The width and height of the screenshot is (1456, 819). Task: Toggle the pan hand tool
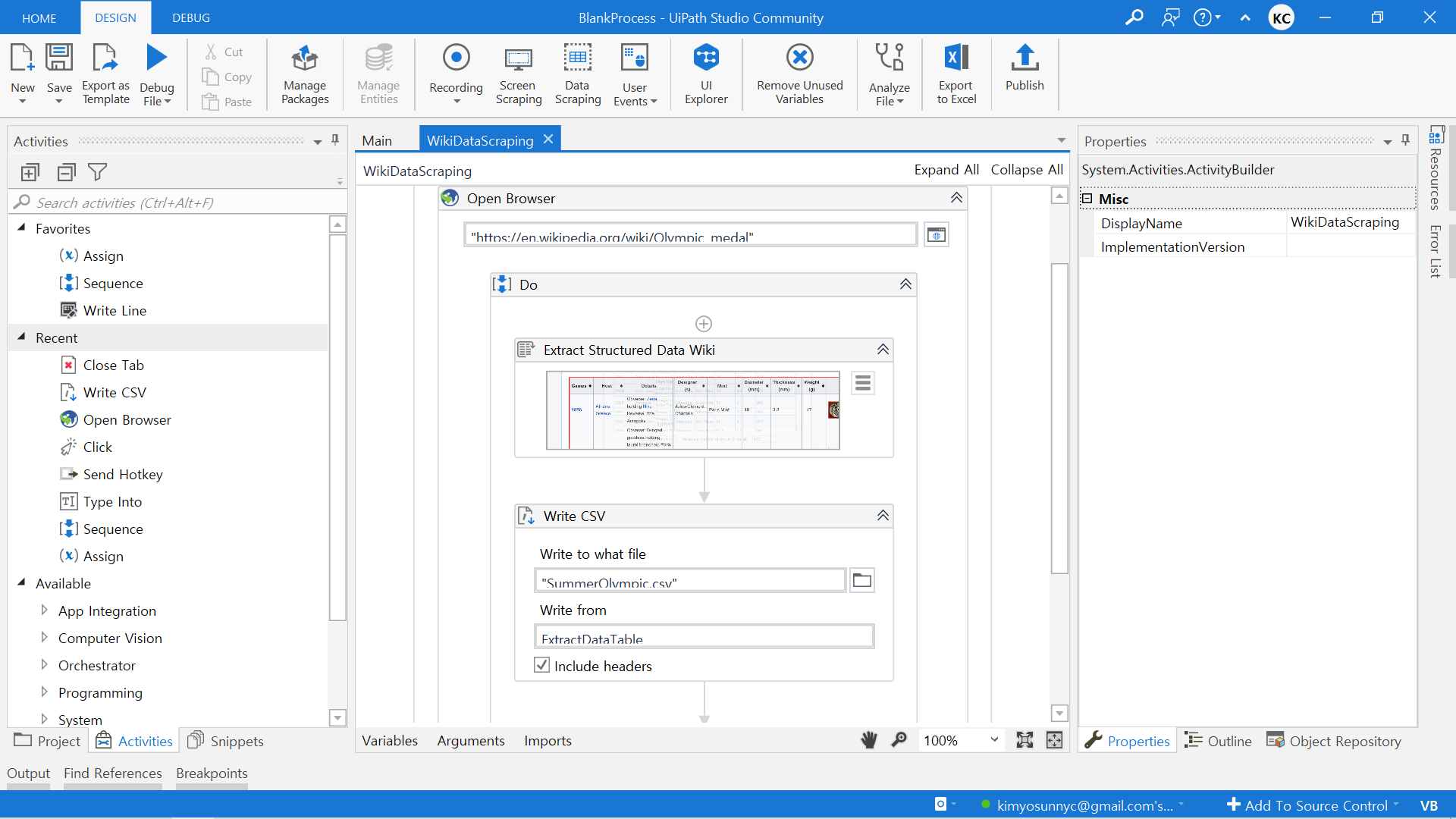click(869, 740)
